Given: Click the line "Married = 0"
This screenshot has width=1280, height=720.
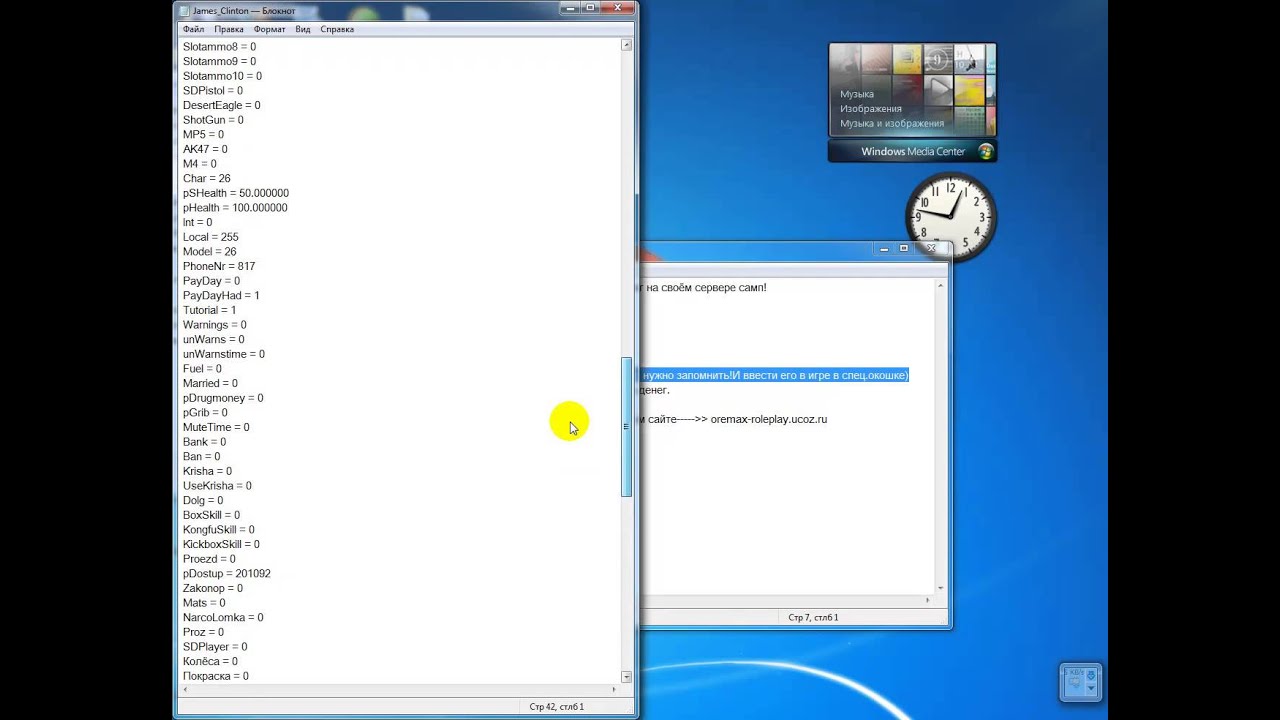Looking at the screenshot, I should (x=210, y=383).
